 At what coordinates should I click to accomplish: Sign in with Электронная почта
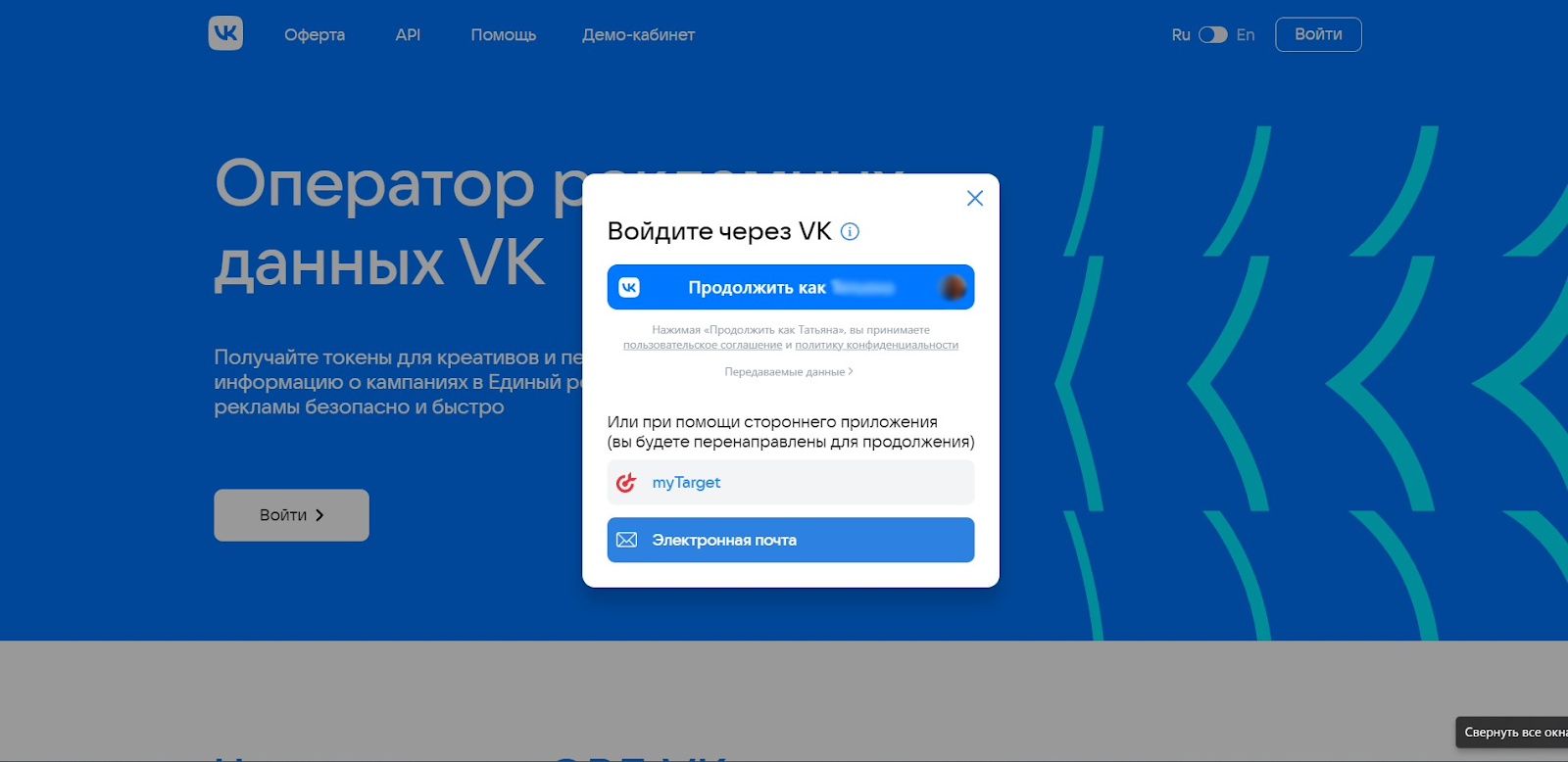click(x=791, y=540)
